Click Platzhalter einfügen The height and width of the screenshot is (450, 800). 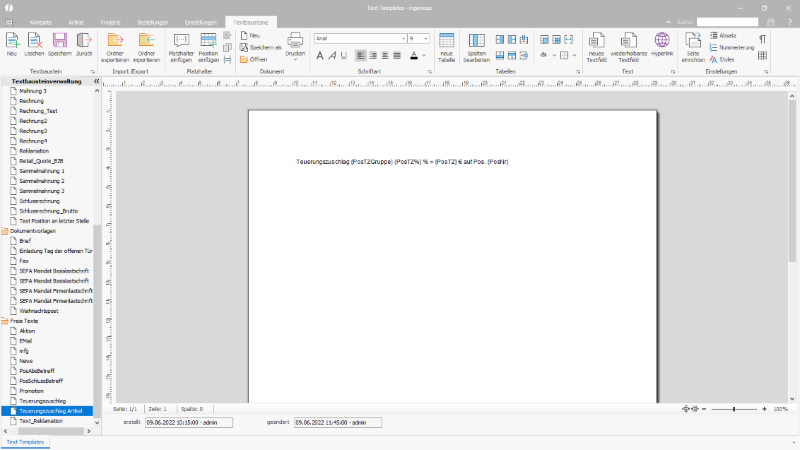181,47
